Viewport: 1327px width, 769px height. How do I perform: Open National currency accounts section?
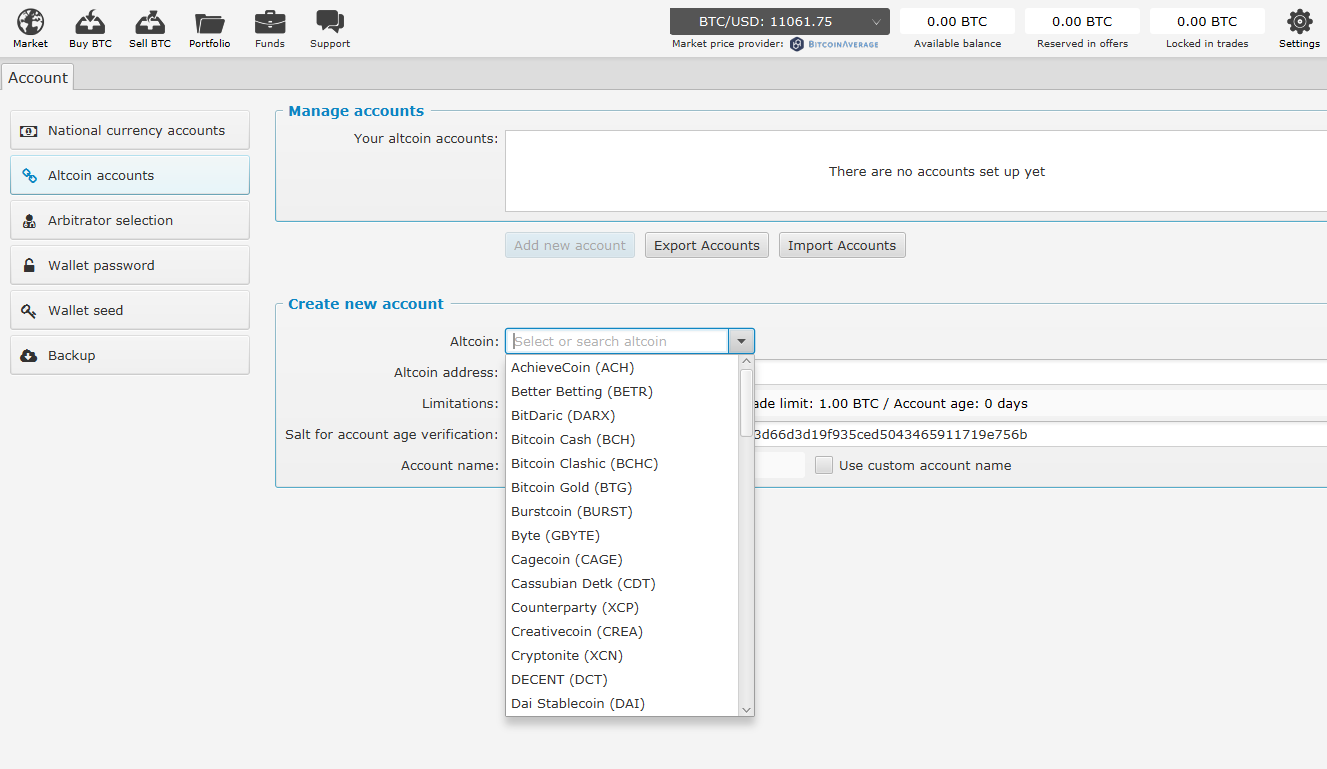pos(130,130)
